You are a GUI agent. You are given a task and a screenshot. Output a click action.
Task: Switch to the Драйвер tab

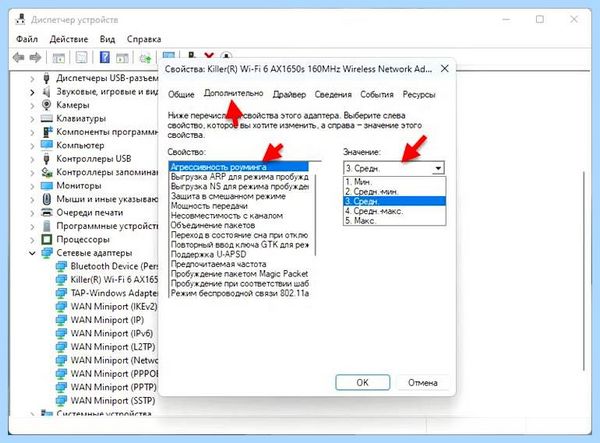(289, 94)
